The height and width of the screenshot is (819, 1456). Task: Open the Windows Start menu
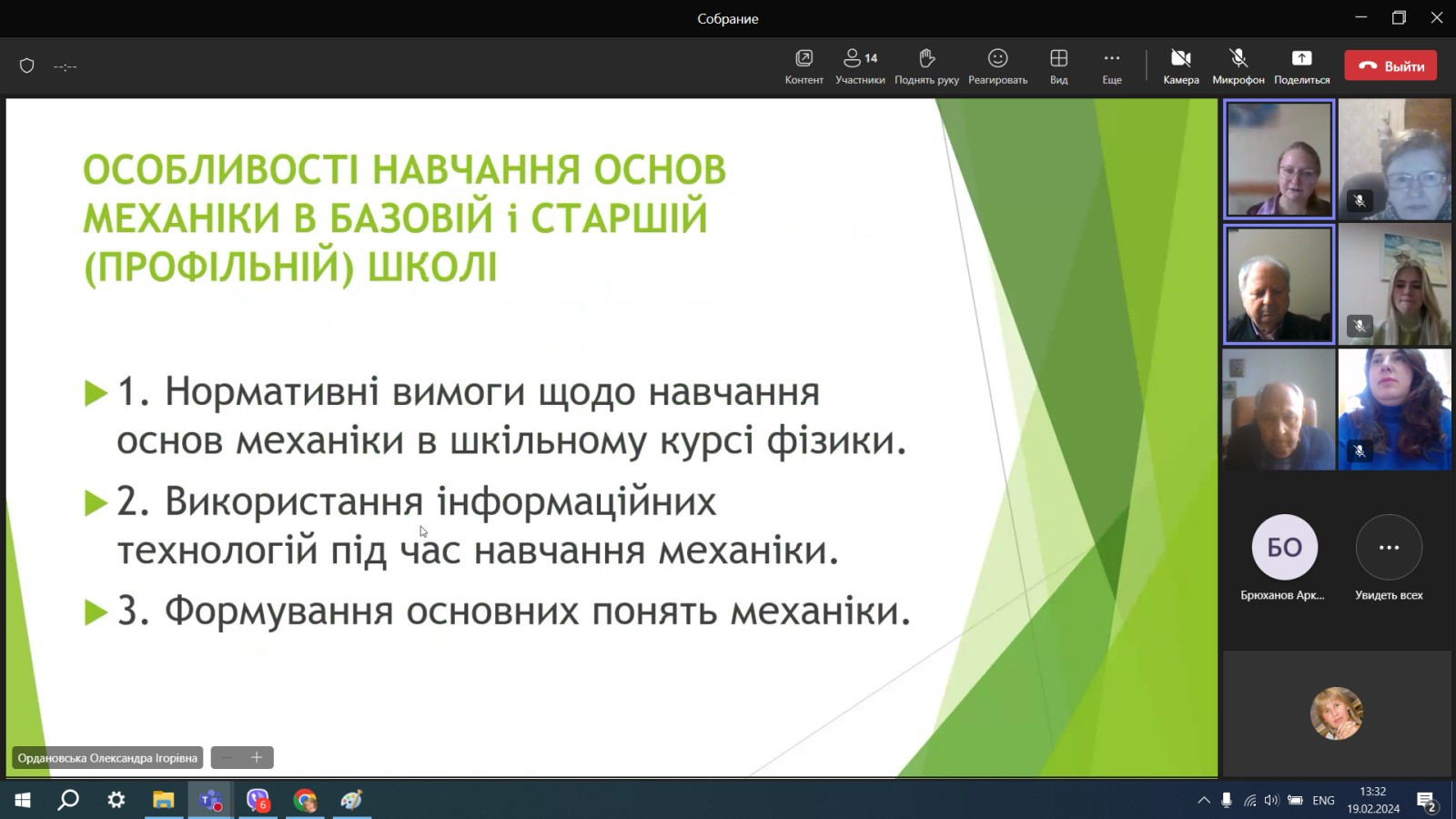click(x=23, y=800)
